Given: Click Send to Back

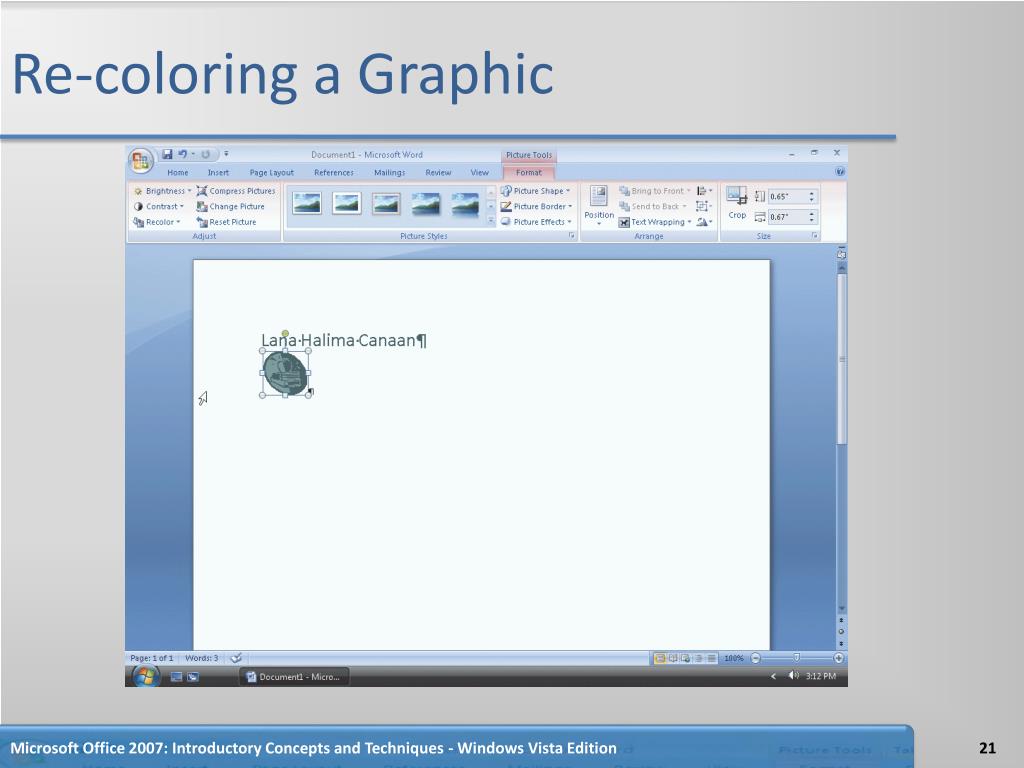Looking at the screenshot, I should pyautogui.click(x=652, y=206).
